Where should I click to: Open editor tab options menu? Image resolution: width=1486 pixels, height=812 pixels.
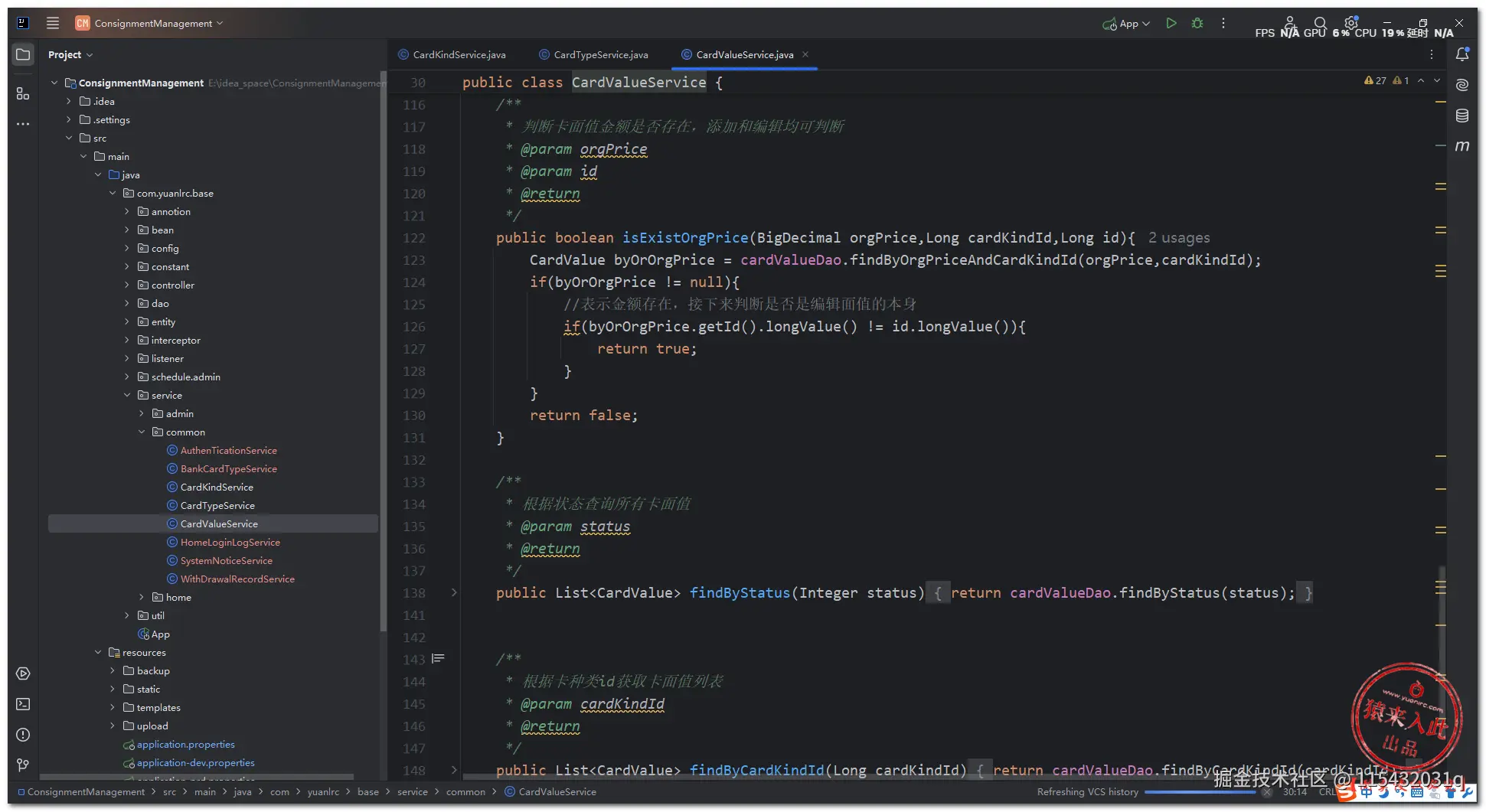pyautogui.click(x=1432, y=54)
